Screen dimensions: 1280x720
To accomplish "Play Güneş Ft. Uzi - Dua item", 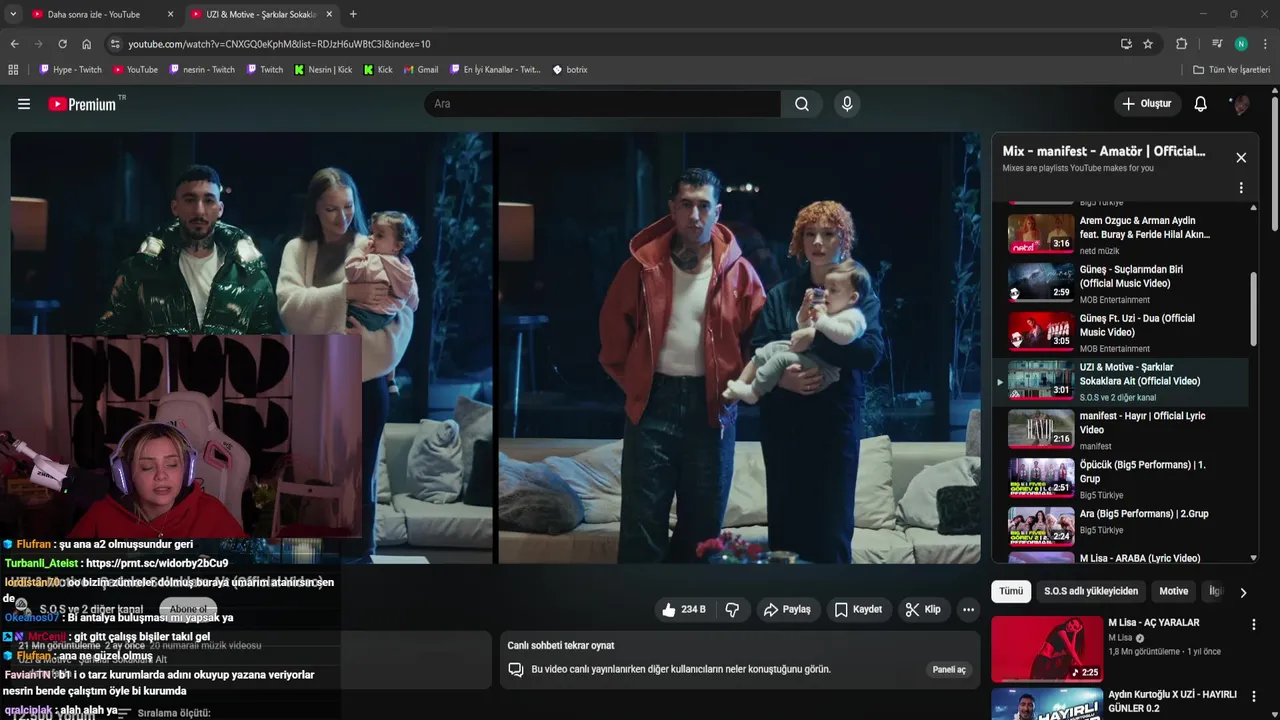I will tap(1120, 333).
